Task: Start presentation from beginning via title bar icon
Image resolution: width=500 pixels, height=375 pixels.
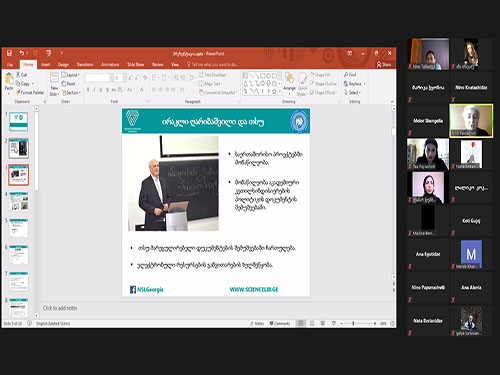Action: click(x=49, y=53)
